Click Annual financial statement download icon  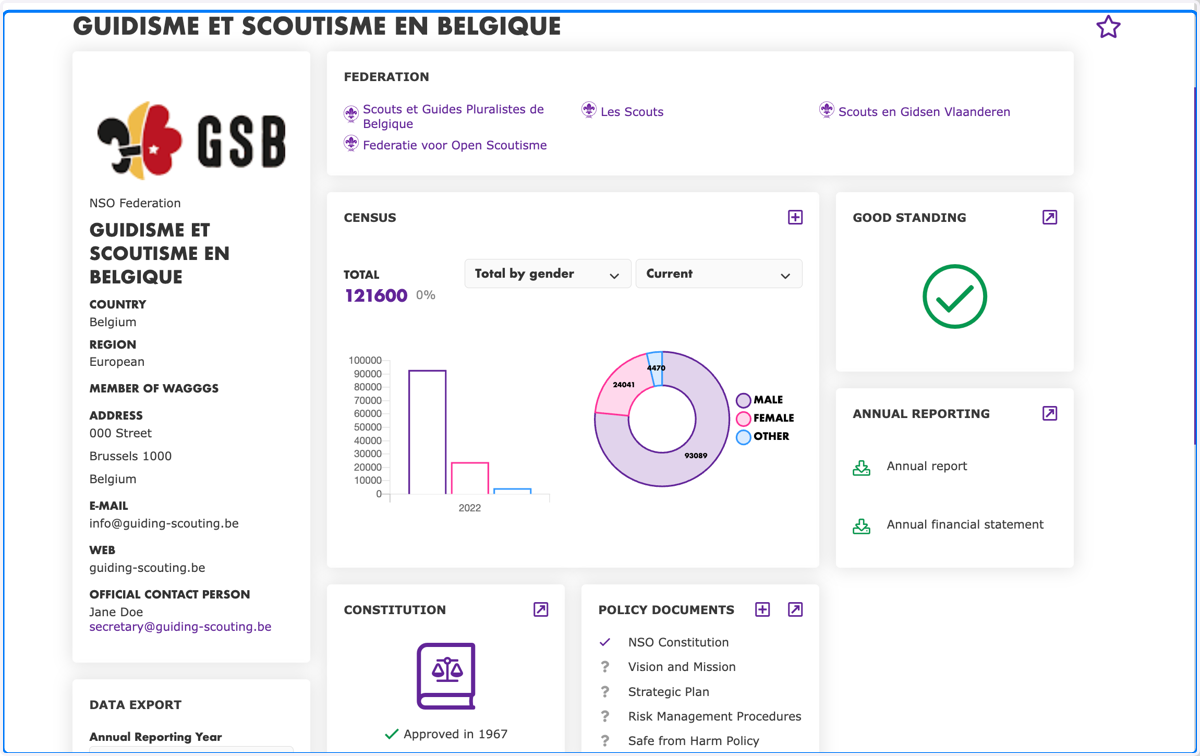click(861, 525)
